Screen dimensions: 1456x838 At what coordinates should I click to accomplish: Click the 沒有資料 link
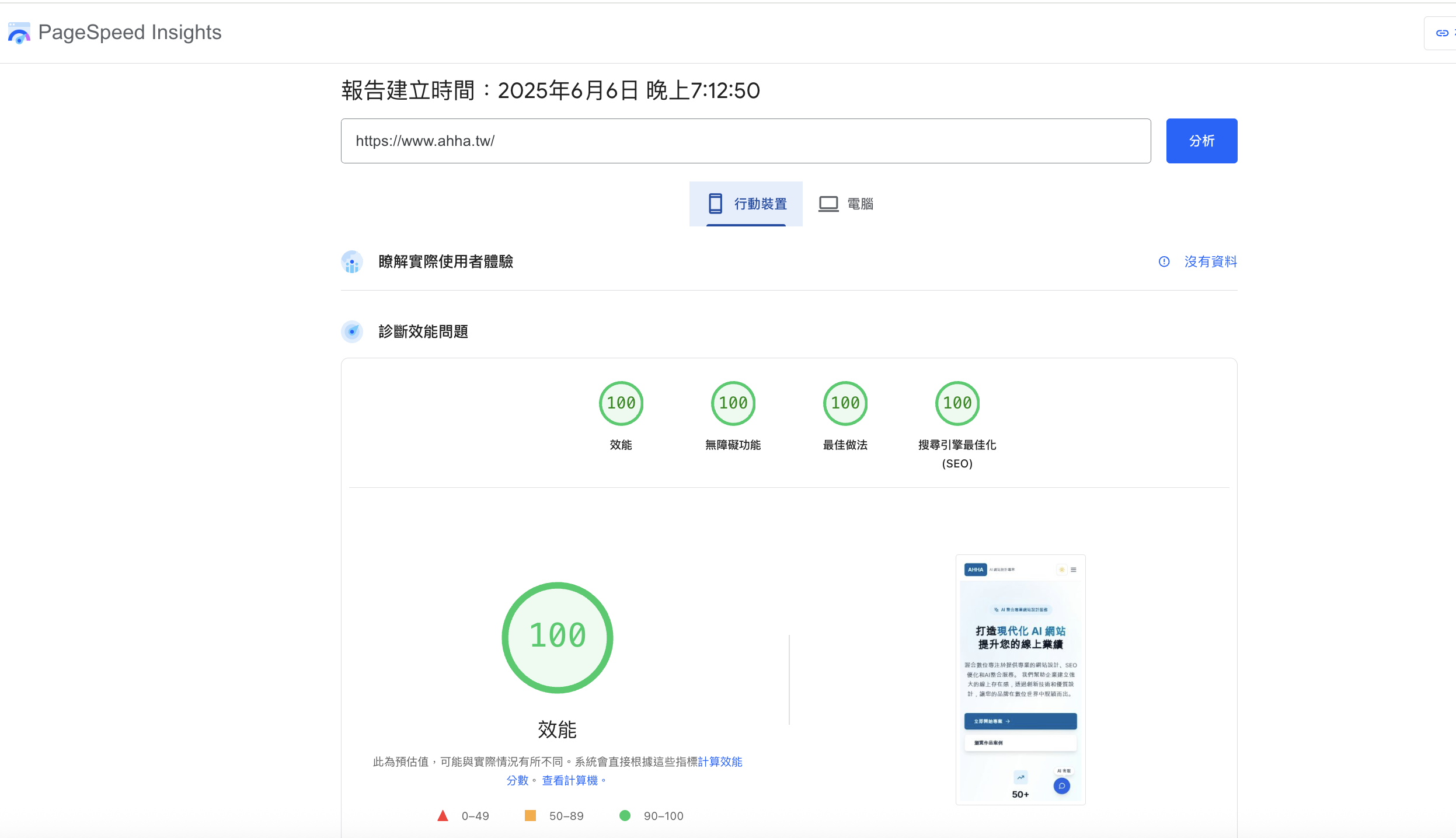click(1210, 262)
